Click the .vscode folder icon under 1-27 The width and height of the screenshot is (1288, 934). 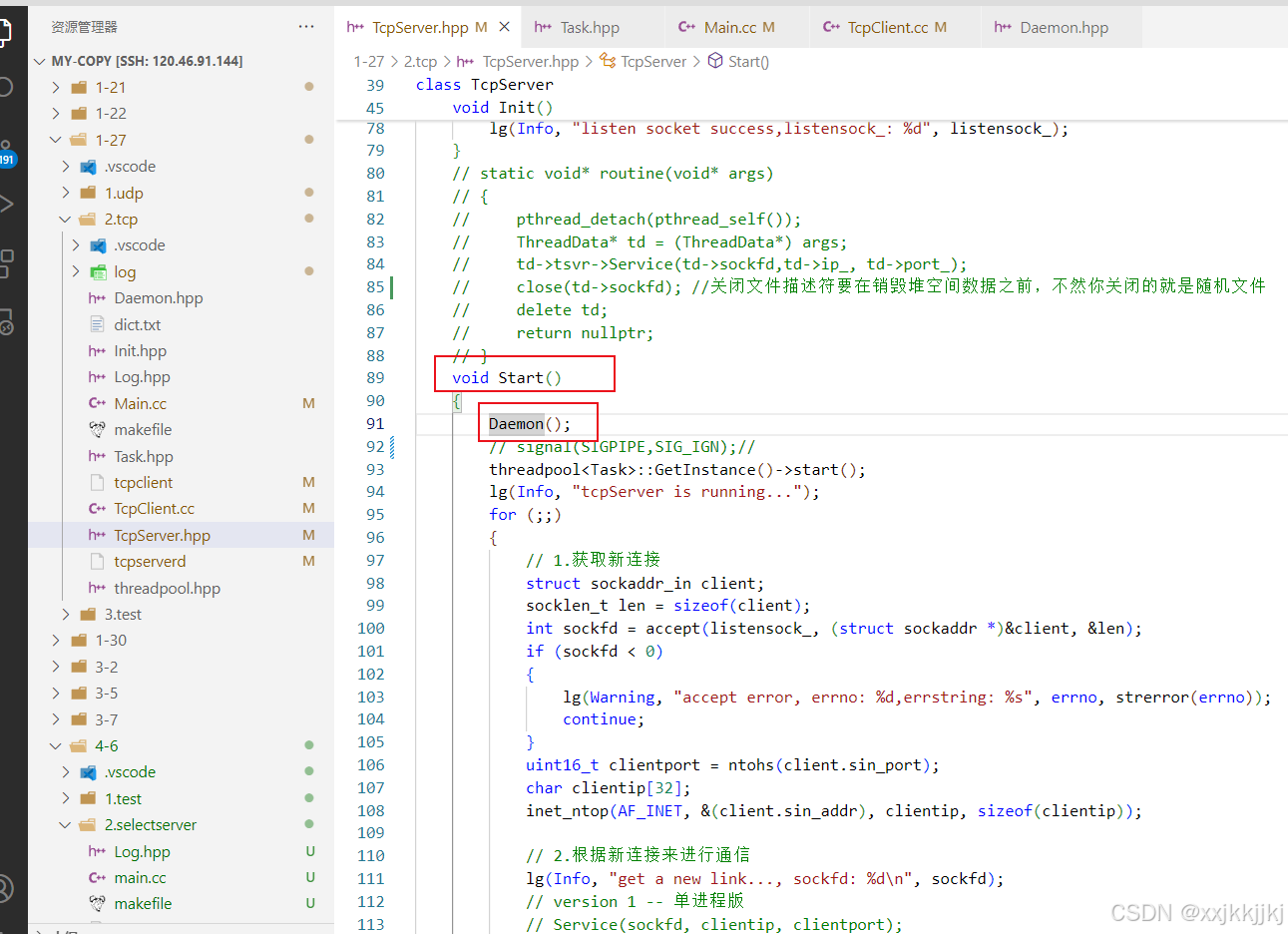point(88,167)
